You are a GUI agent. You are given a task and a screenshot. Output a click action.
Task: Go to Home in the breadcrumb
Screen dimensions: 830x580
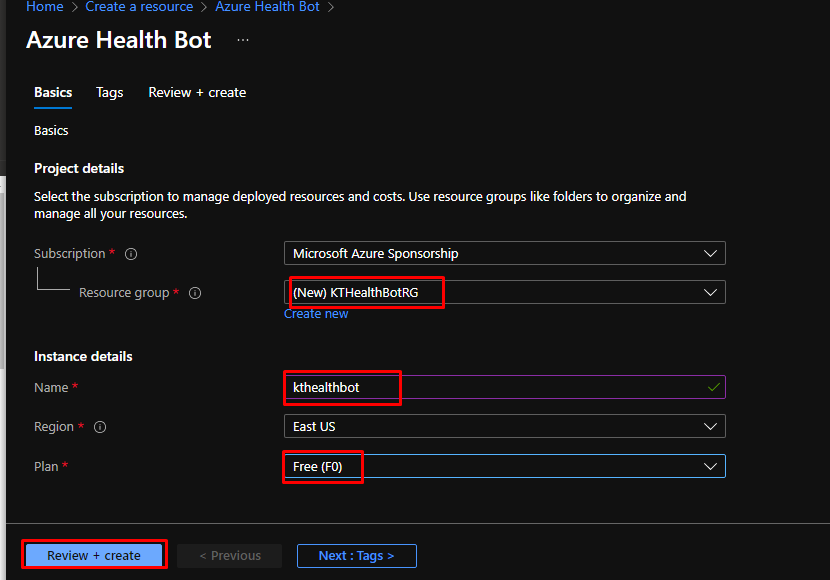[x=45, y=7]
